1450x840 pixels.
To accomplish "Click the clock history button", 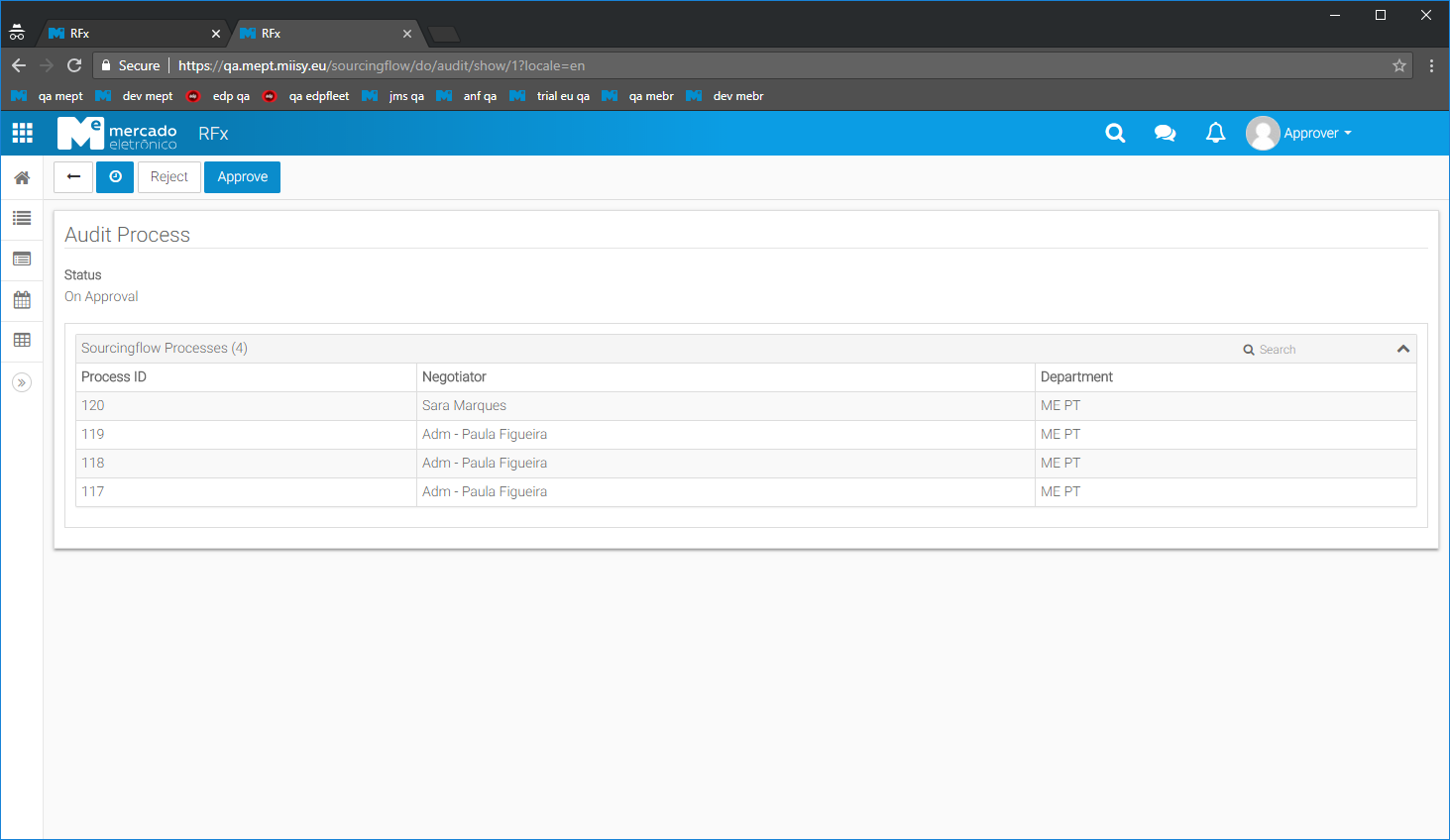I will [115, 177].
